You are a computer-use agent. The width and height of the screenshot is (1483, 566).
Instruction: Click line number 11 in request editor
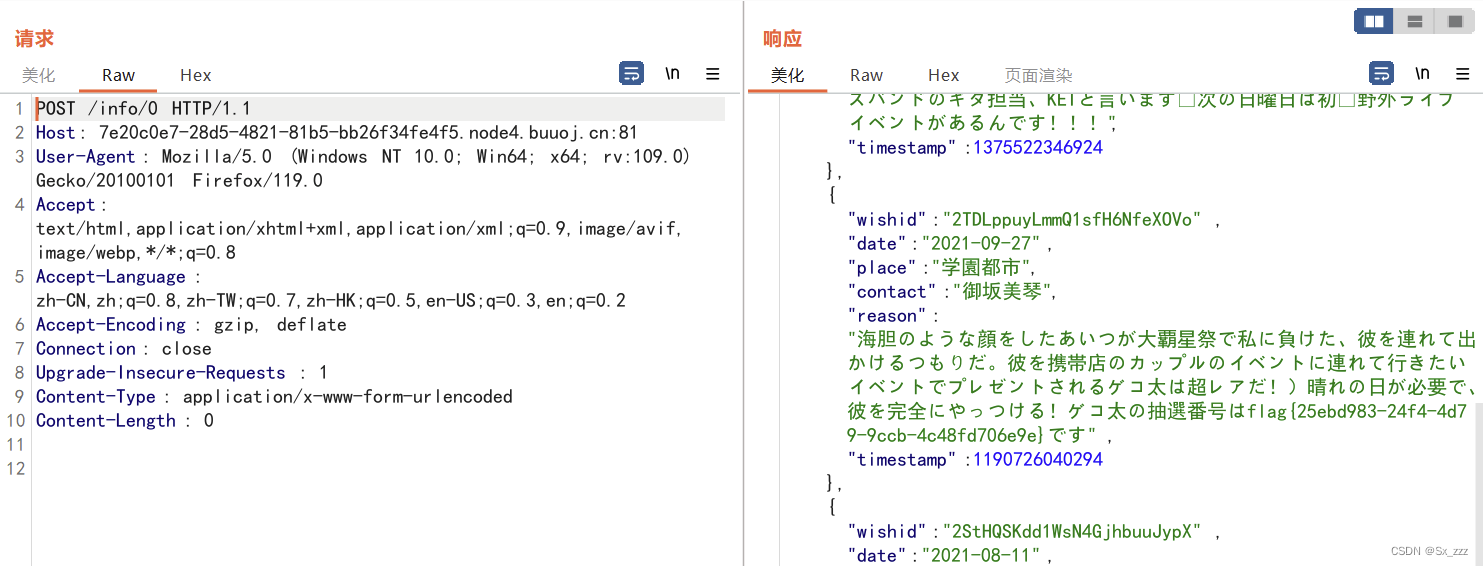tap(14, 445)
